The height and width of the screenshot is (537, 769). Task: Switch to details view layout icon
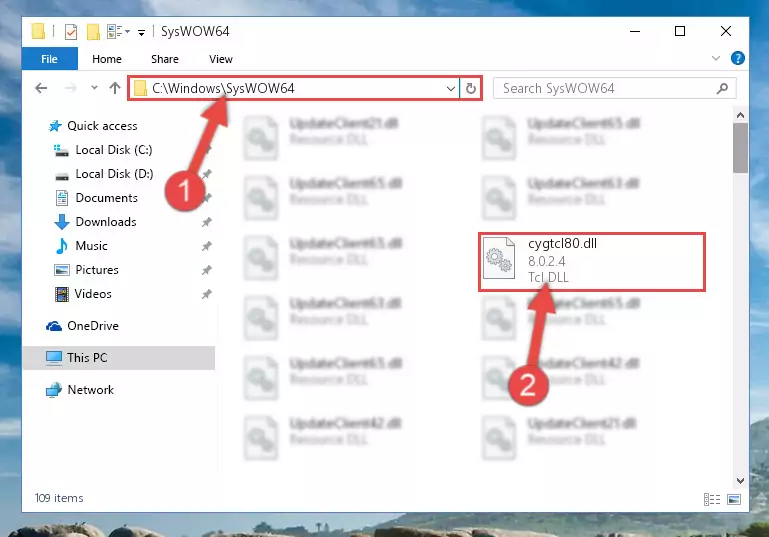(x=712, y=499)
